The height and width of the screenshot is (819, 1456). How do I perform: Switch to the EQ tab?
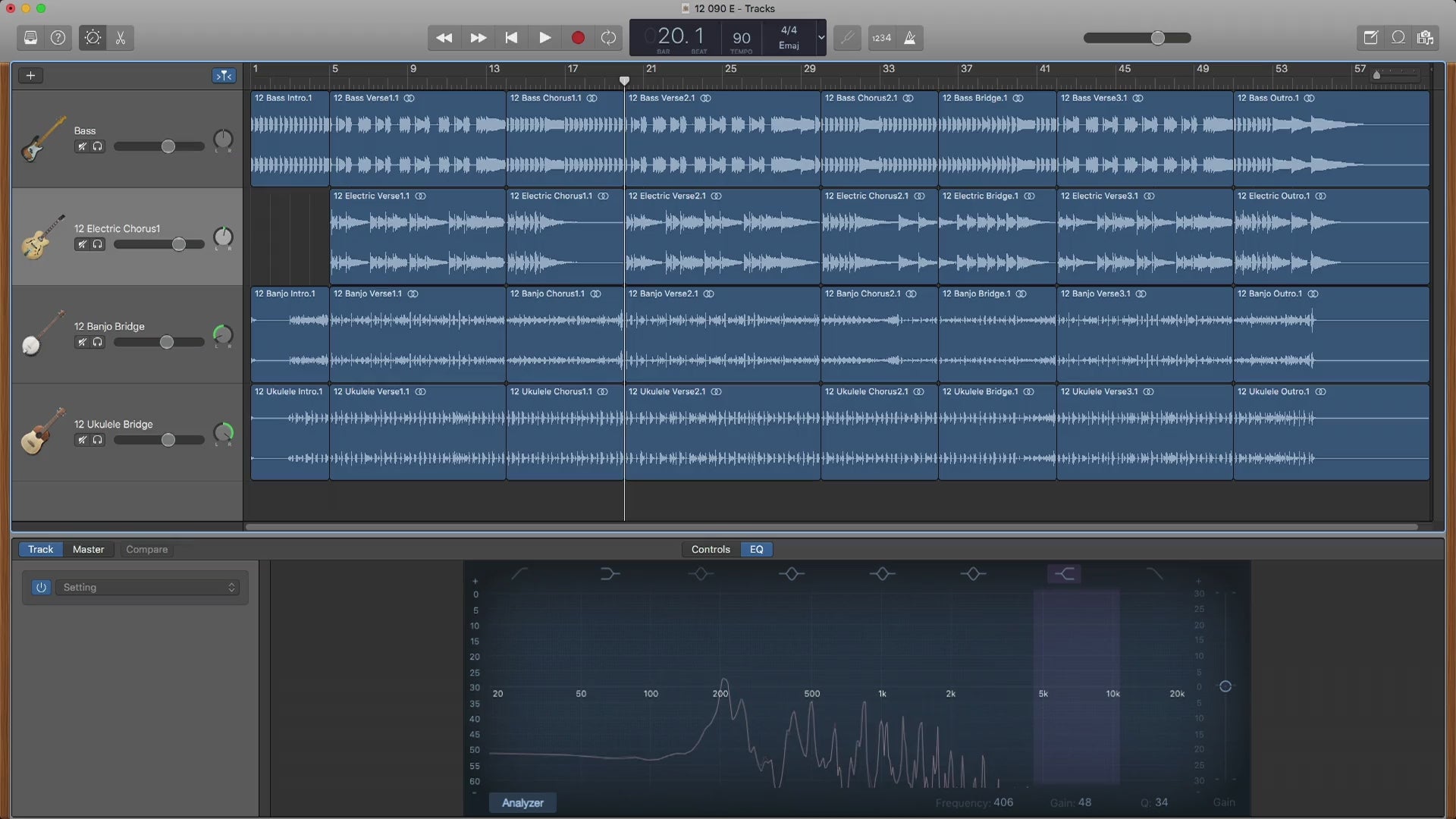point(757,549)
